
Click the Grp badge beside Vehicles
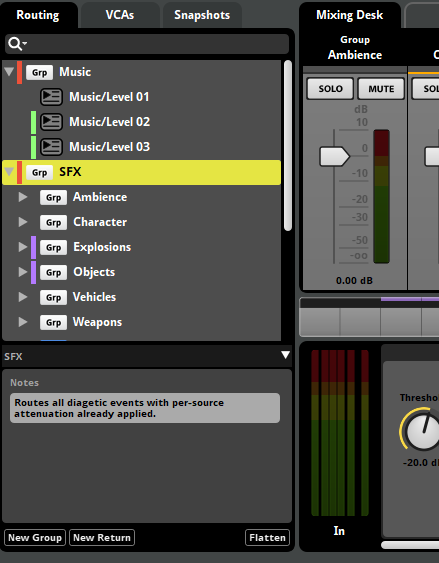[53, 297]
